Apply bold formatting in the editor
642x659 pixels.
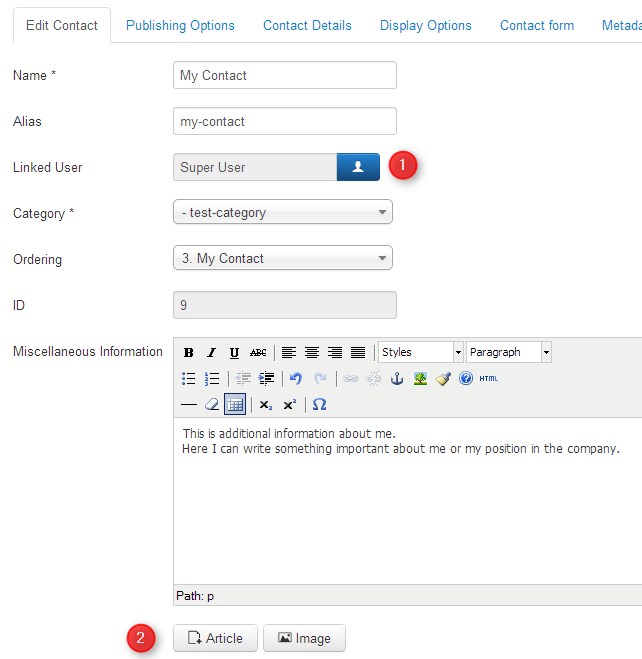click(x=189, y=352)
